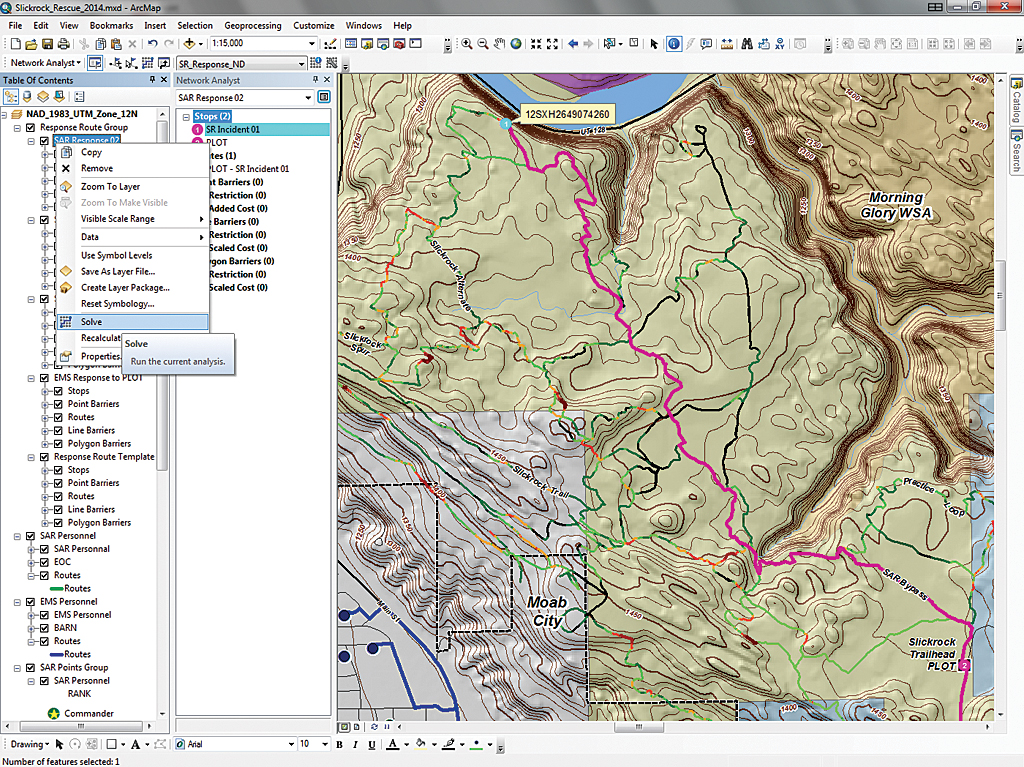This screenshot has height=767, width=1024.
Task: Choose Solve from the context menu
Action: tap(92, 322)
